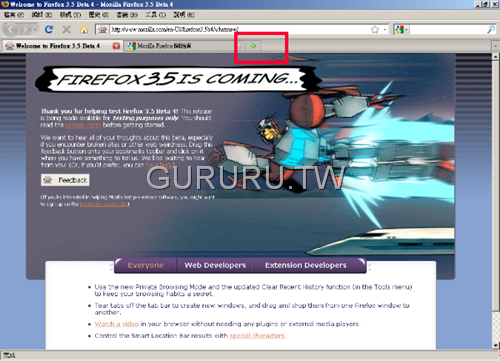The height and width of the screenshot is (362, 500).
Task: Click the 完成 status bar text
Action: [x=9, y=356]
